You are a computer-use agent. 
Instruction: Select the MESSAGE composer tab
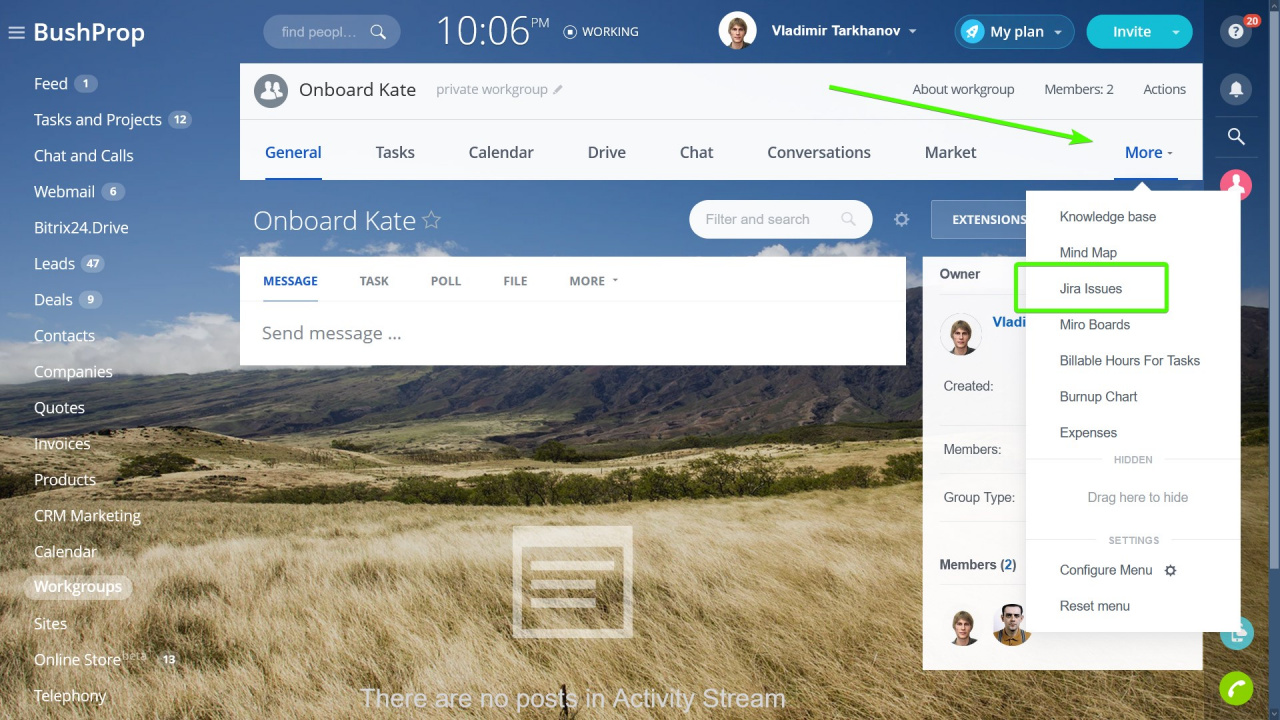[290, 281]
